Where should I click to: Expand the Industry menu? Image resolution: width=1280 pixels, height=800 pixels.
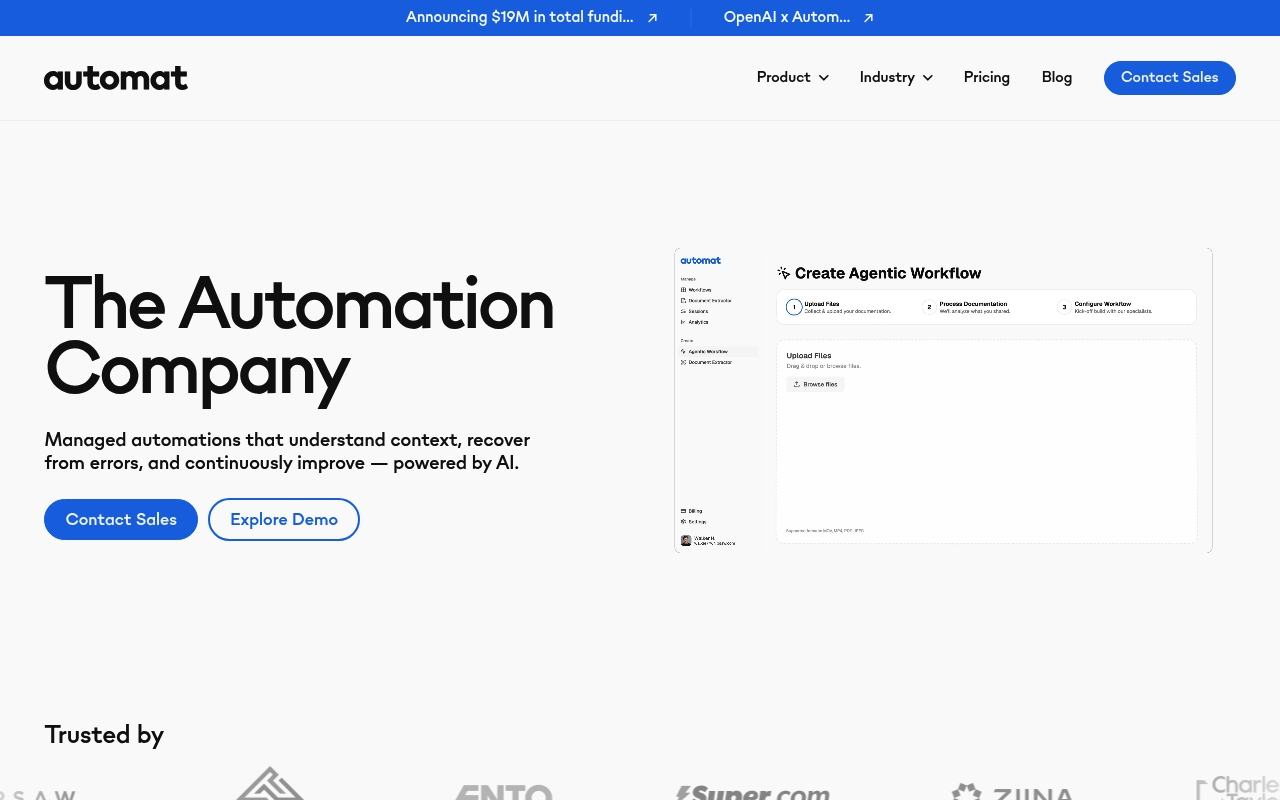(896, 77)
